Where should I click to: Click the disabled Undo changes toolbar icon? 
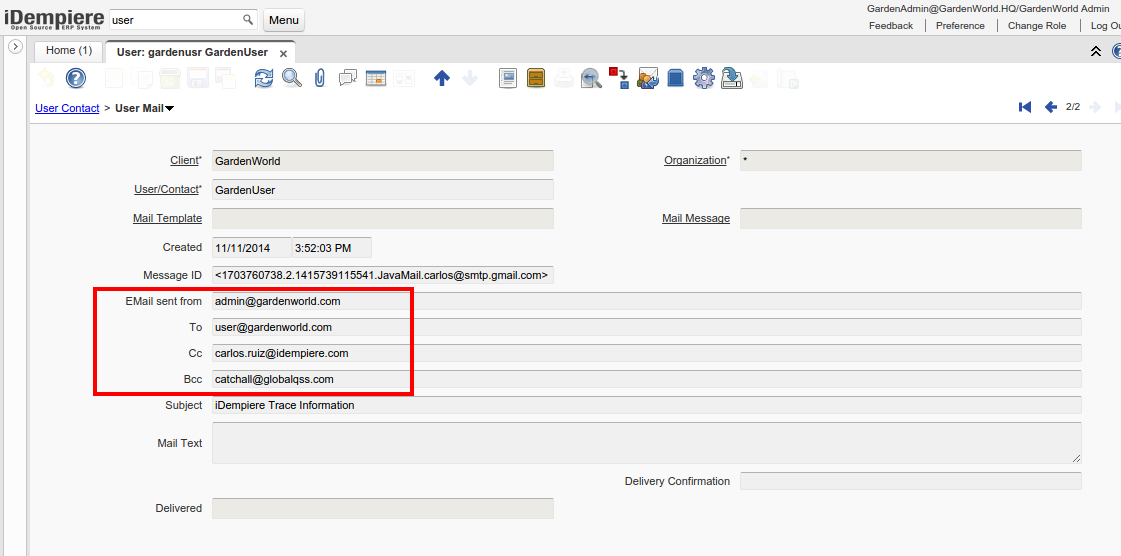click(46, 78)
